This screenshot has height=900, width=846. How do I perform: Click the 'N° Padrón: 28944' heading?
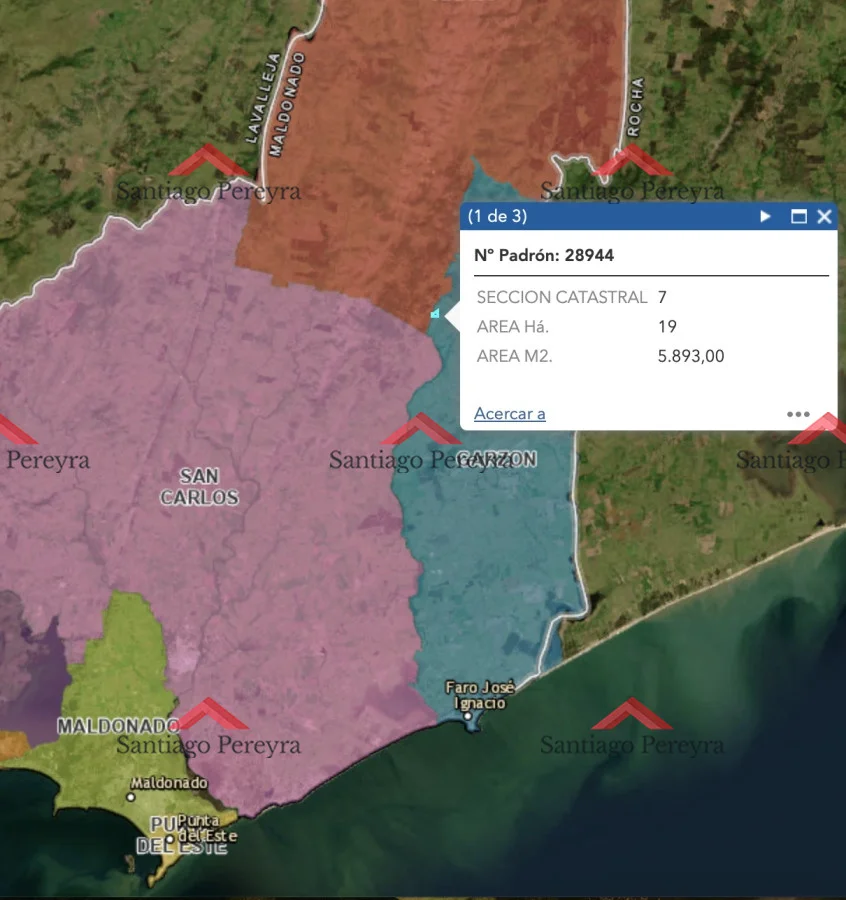pyautogui.click(x=544, y=255)
